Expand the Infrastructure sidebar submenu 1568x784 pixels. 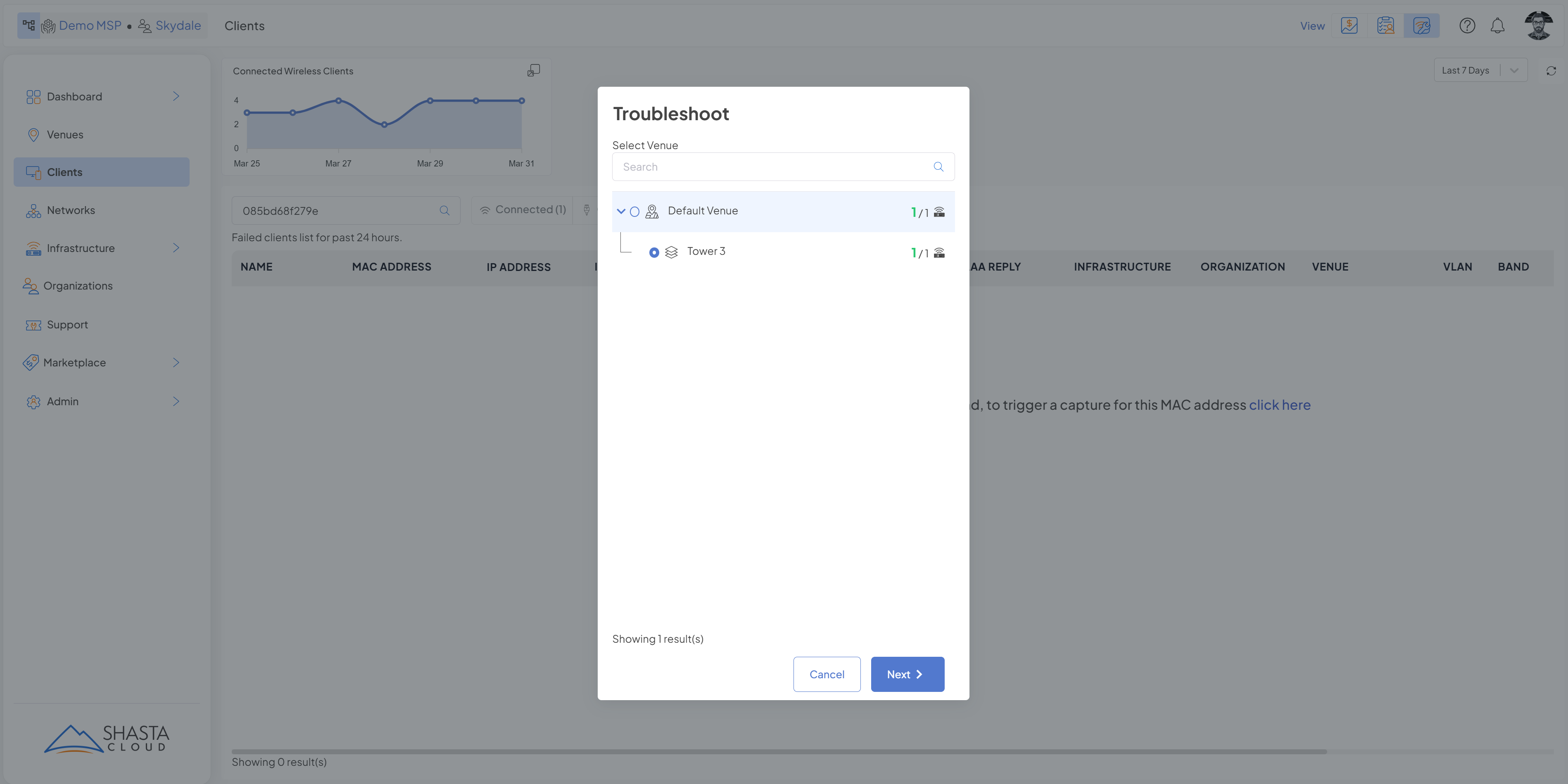tap(175, 248)
